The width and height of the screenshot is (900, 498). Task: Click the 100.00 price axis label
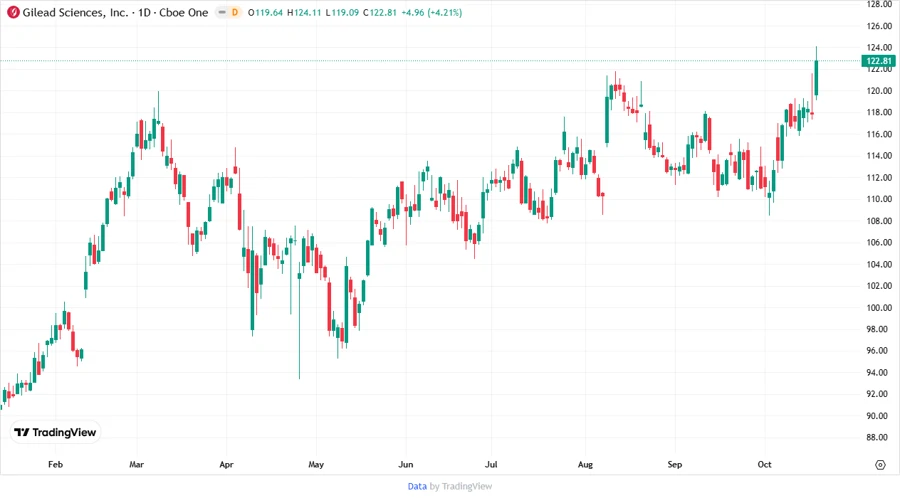pos(879,308)
